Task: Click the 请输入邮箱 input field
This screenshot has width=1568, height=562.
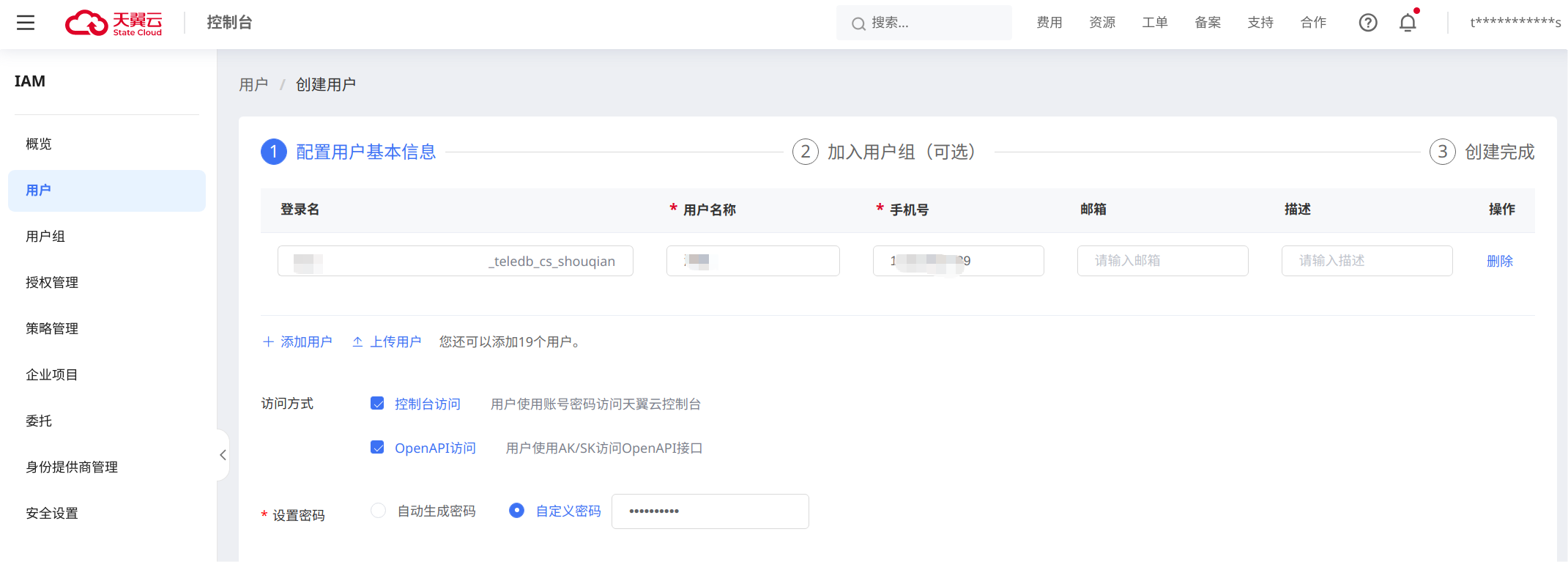Action: pyautogui.click(x=1163, y=261)
